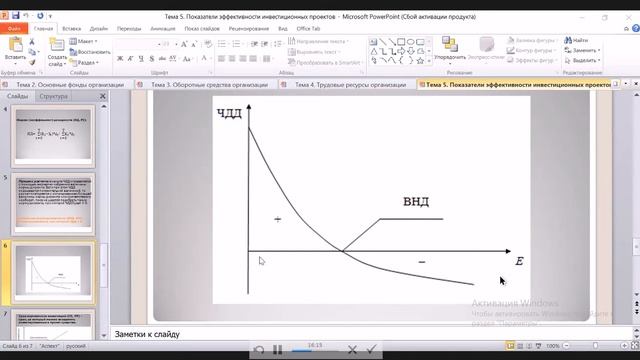Open the Office Tab ribbon tab
This screenshot has width=640, height=360.
pyautogui.click(x=308, y=29)
